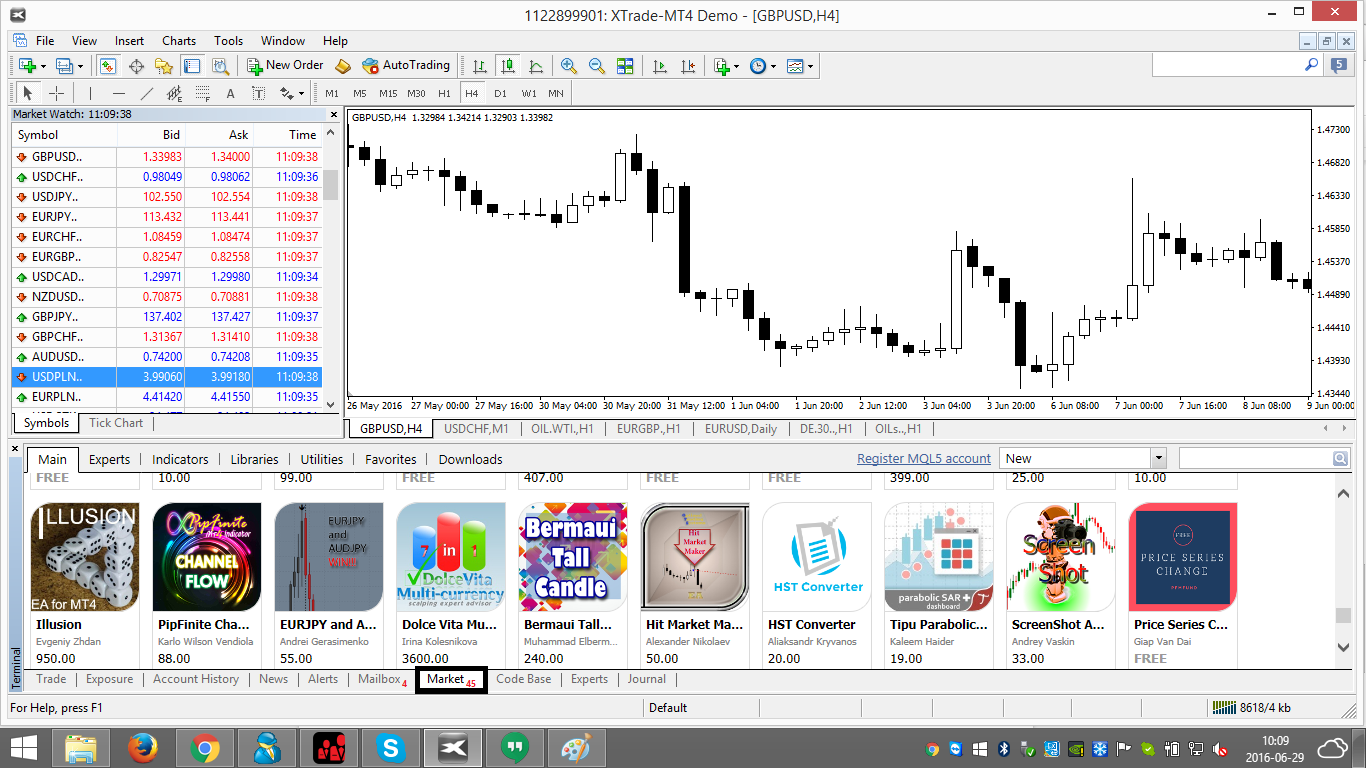Viewport: 1366px width, 768px height.
Task: Close the Terminal panel with its X
Action: (x=16, y=449)
